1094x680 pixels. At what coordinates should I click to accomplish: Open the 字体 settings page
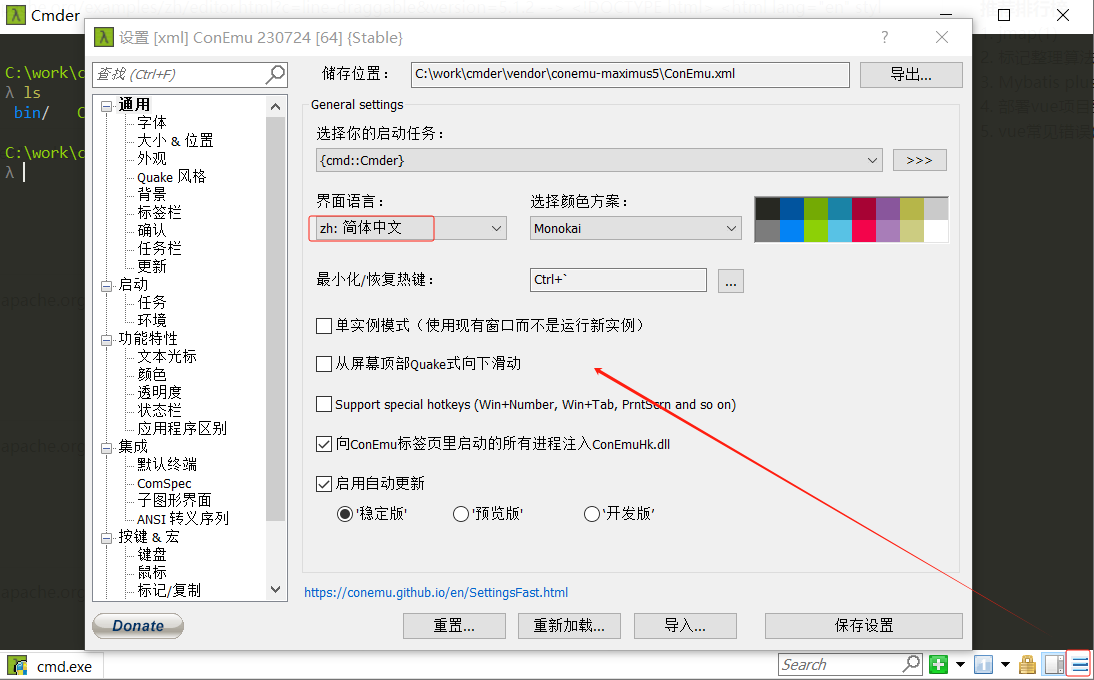click(x=152, y=123)
